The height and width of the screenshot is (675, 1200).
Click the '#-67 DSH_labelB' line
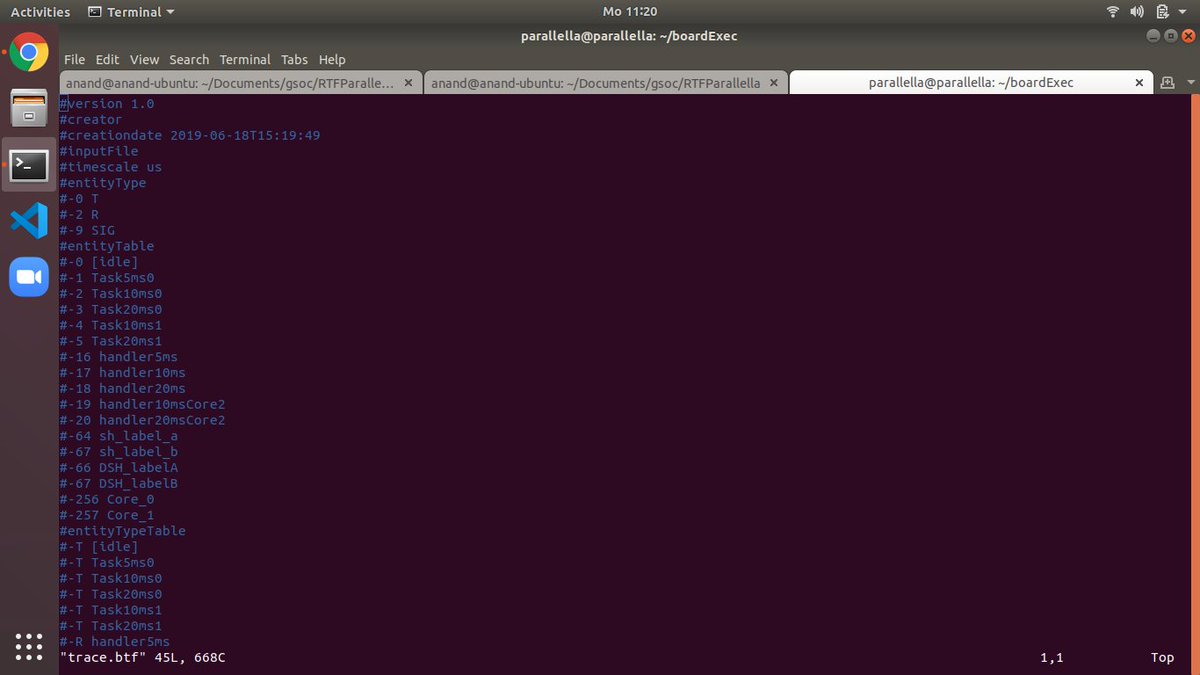[x=119, y=484]
